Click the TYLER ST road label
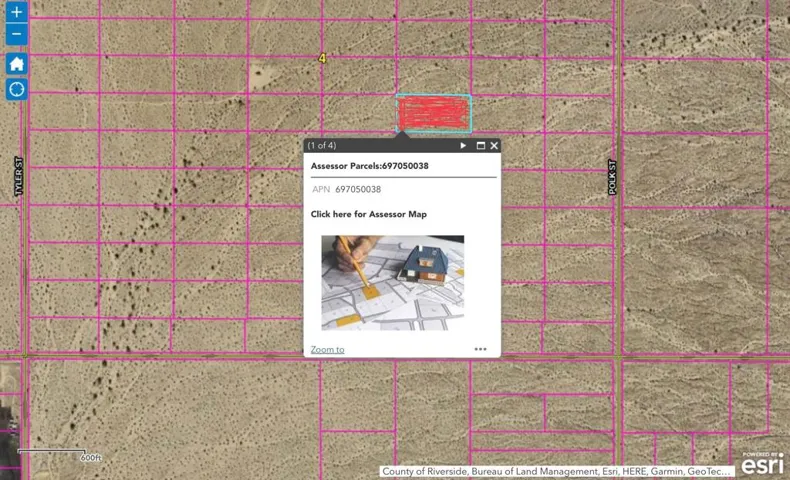 pyautogui.click(x=19, y=176)
